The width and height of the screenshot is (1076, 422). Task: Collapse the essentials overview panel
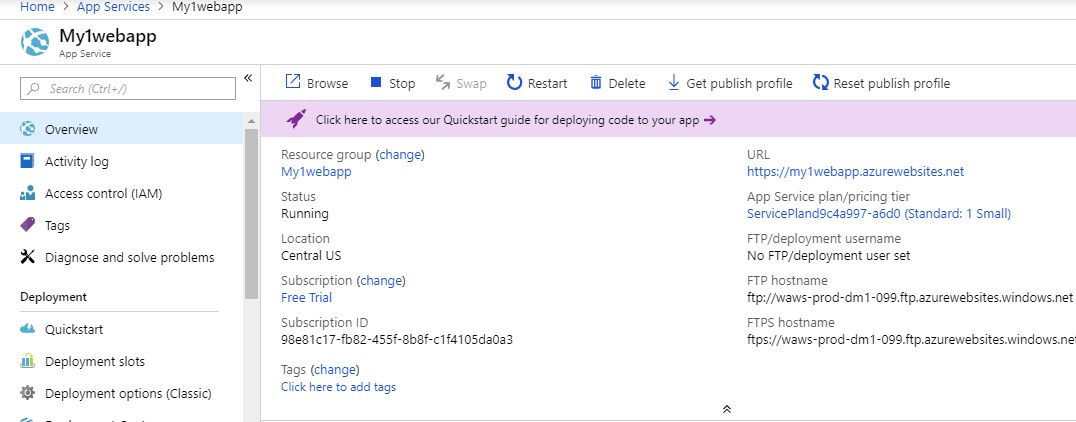727,409
